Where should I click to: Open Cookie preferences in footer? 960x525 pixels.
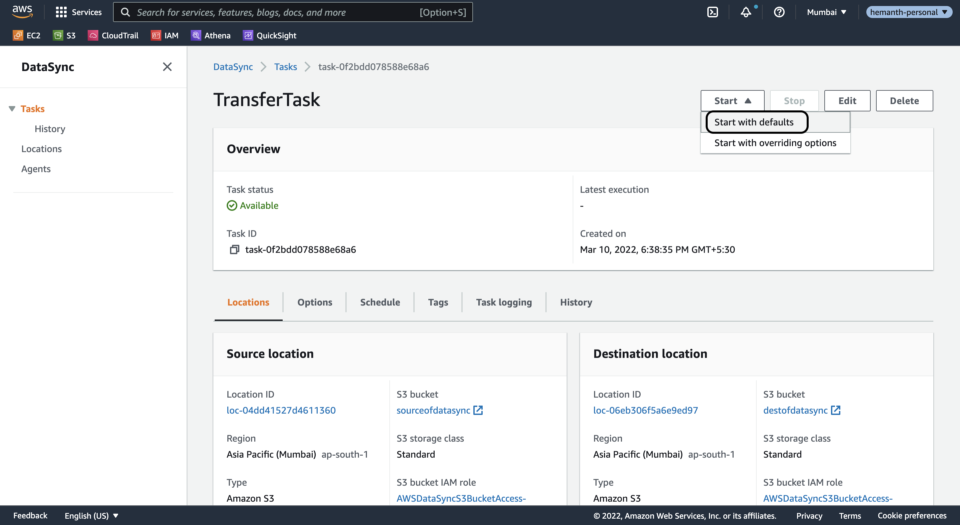tap(912, 516)
